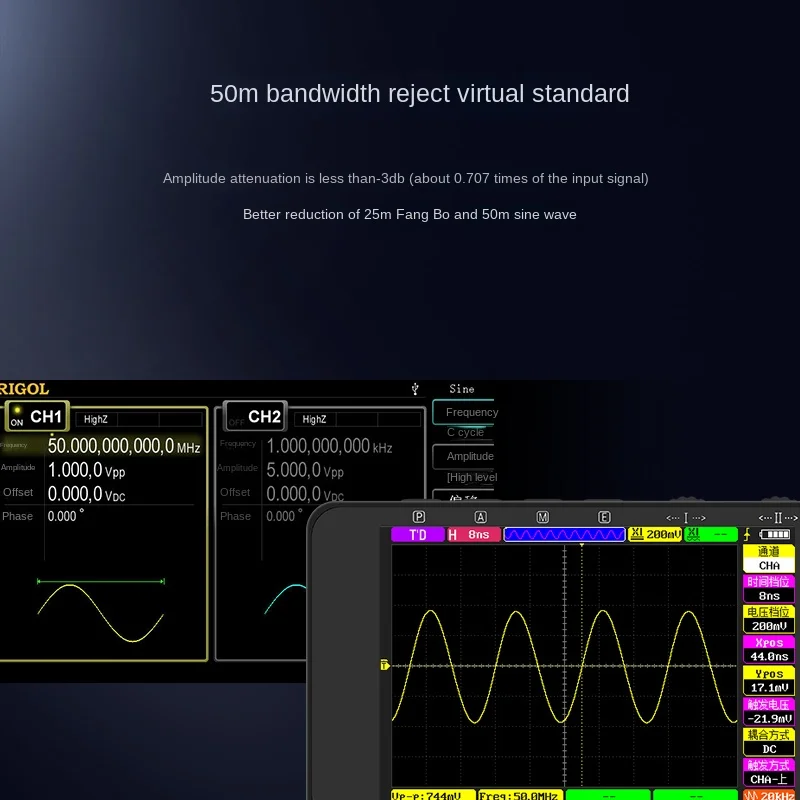The width and height of the screenshot is (800, 800).
Task: Click the CH2 HighZ impedance tab
Action: pyautogui.click(x=314, y=419)
